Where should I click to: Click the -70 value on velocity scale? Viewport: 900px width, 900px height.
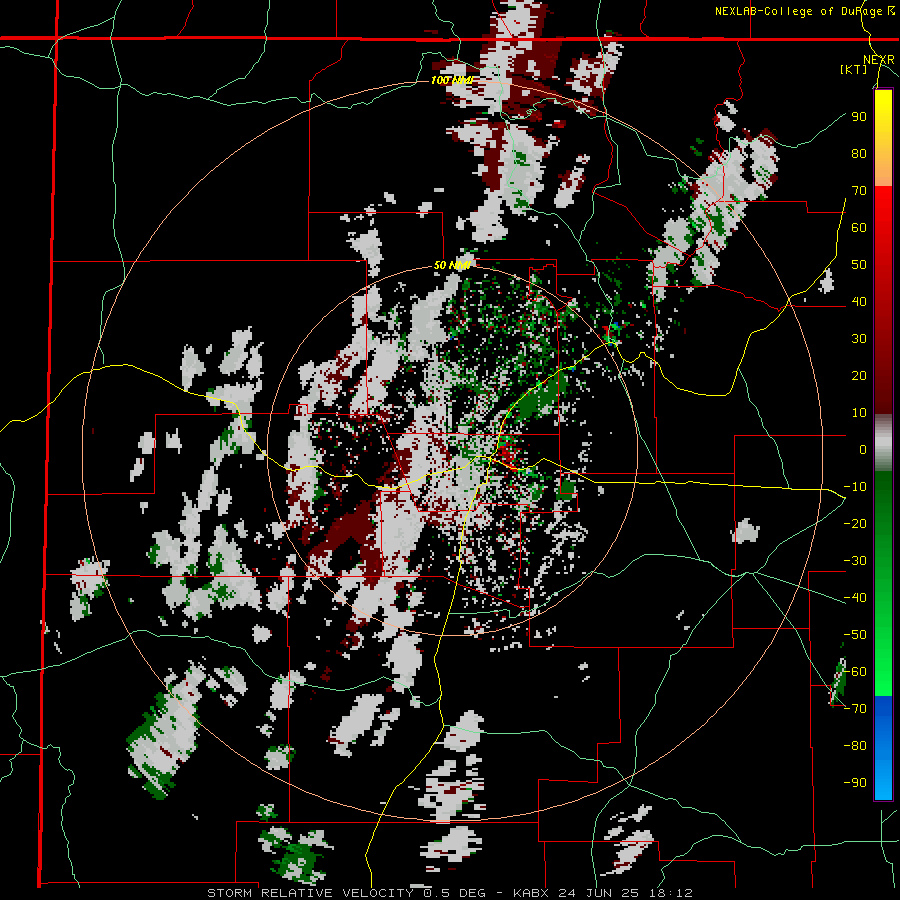pyautogui.click(x=855, y=709)
